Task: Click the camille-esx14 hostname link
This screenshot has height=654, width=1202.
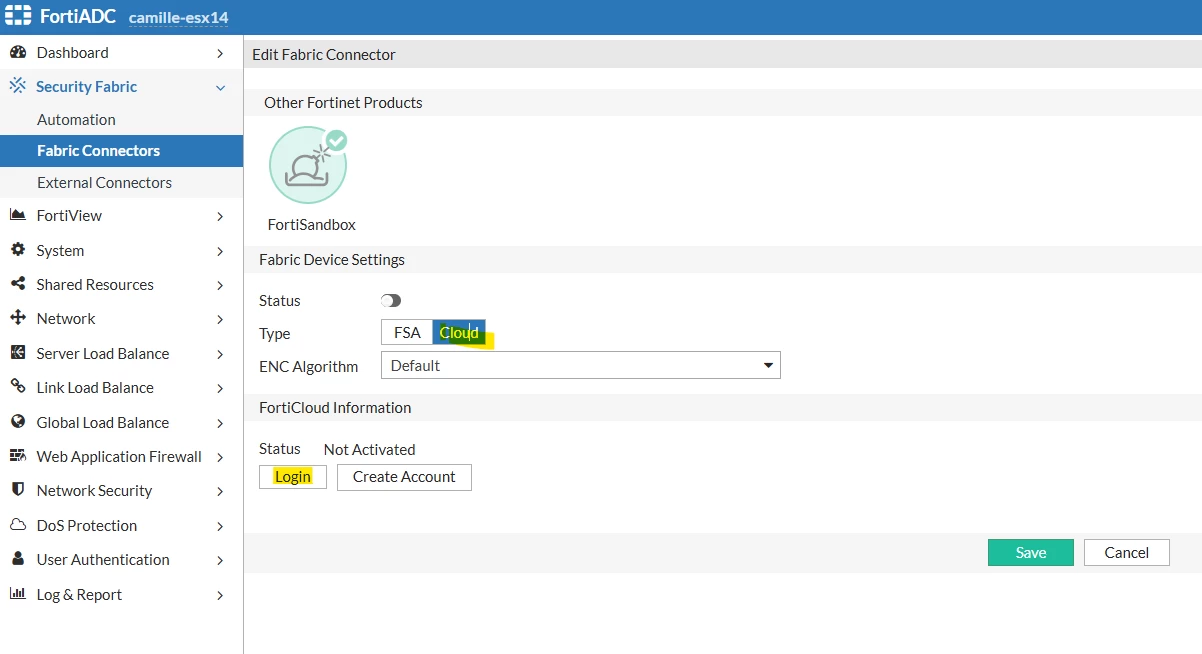Action: (x=179, y=18)
